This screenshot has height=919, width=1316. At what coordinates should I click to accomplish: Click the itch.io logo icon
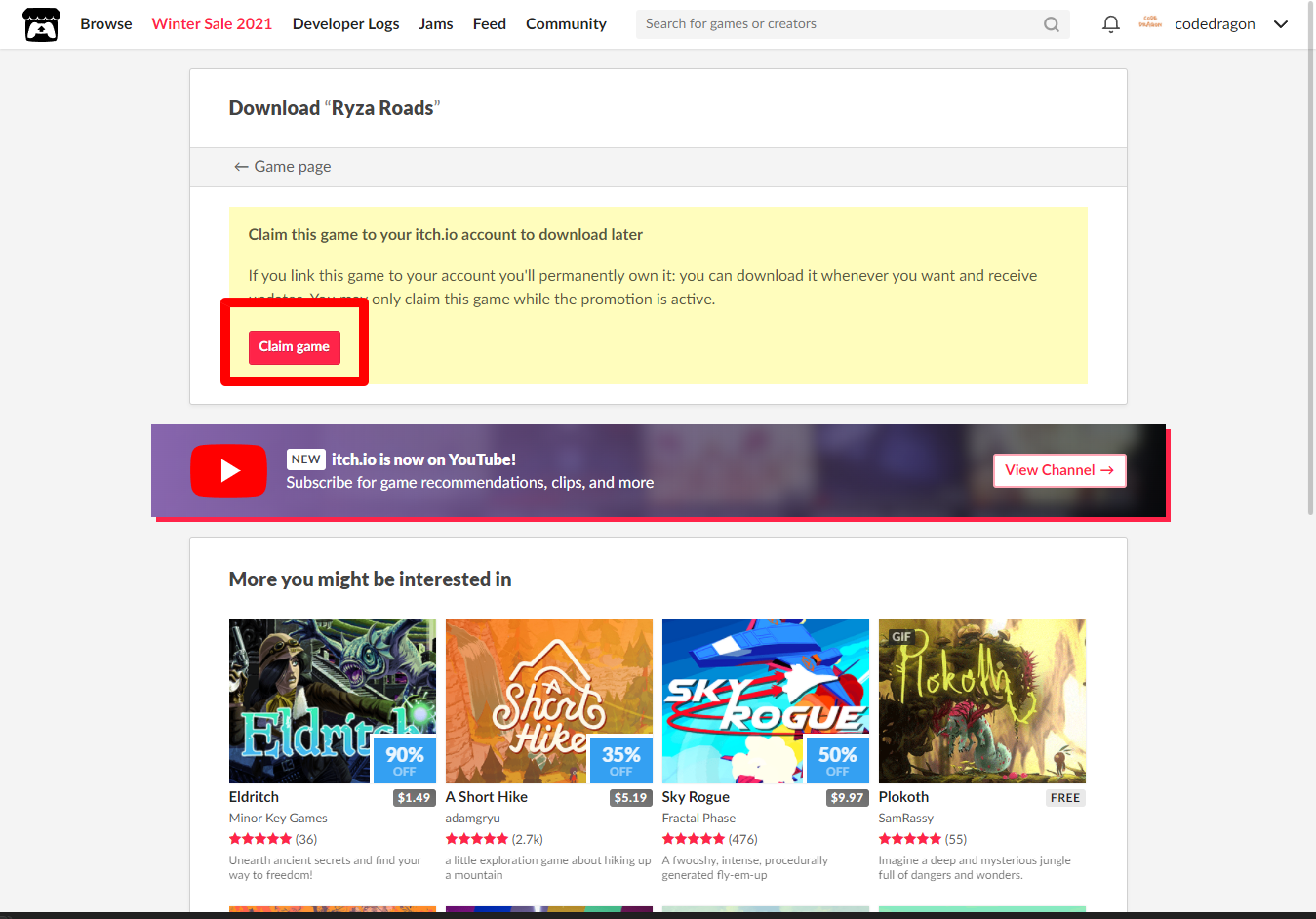click(x=41, y=24)
